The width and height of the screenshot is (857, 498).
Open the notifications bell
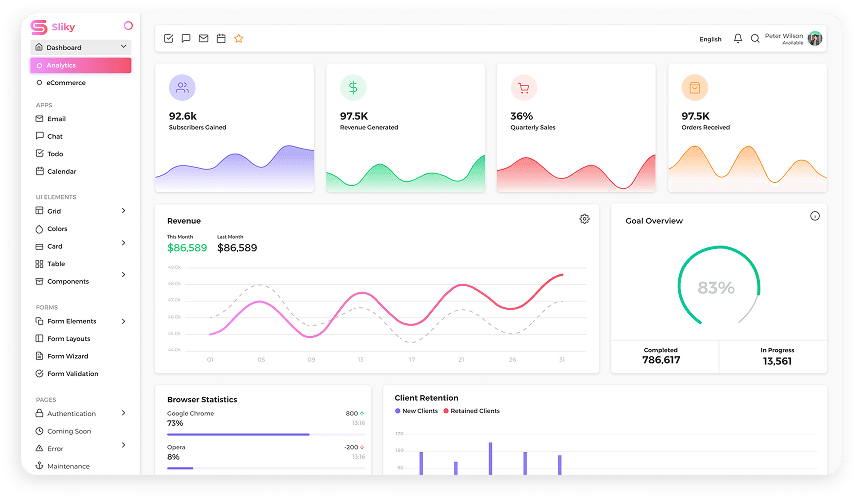pos(738,39)
